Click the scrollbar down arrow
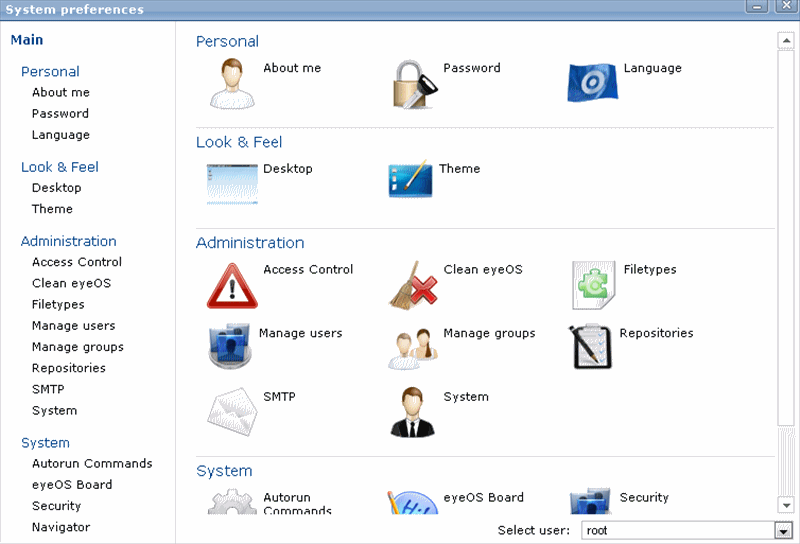 (x=786, y=505)
